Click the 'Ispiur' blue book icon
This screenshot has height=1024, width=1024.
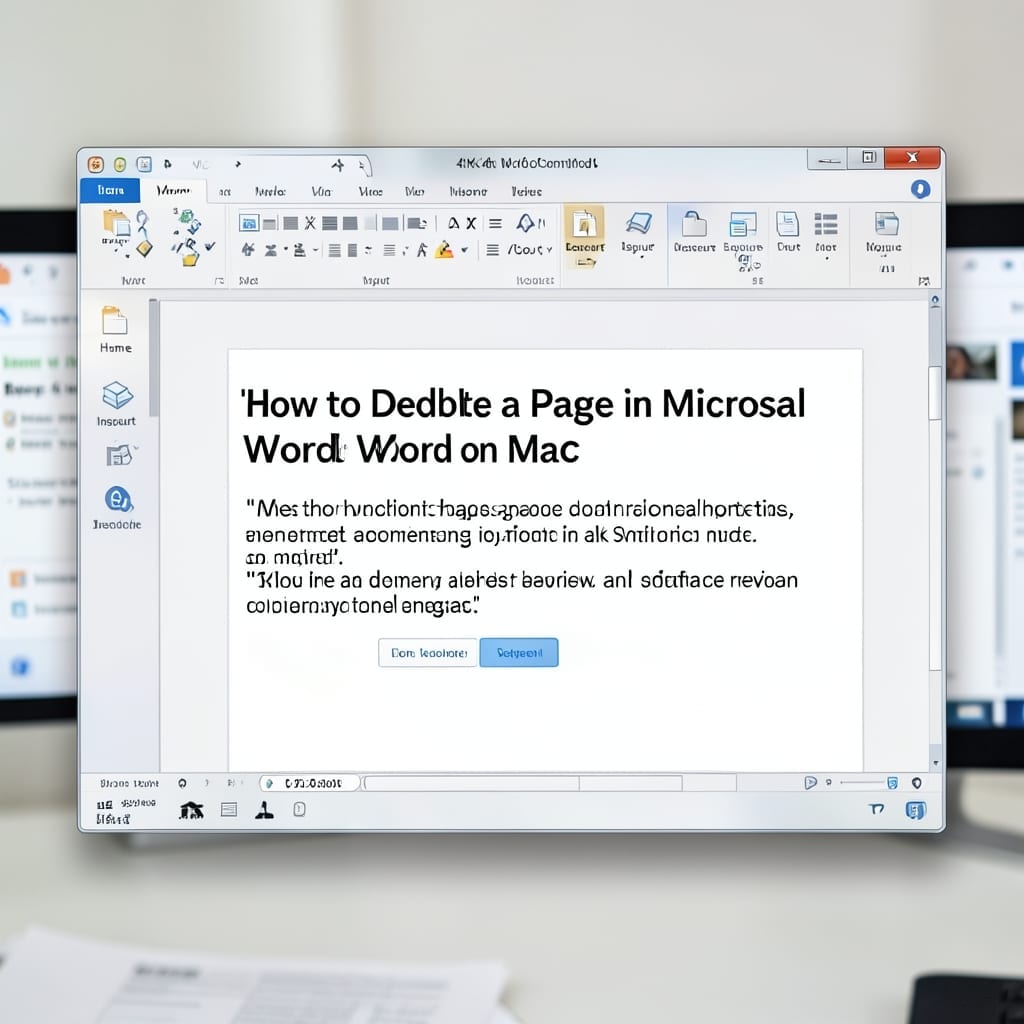(638, 223)
